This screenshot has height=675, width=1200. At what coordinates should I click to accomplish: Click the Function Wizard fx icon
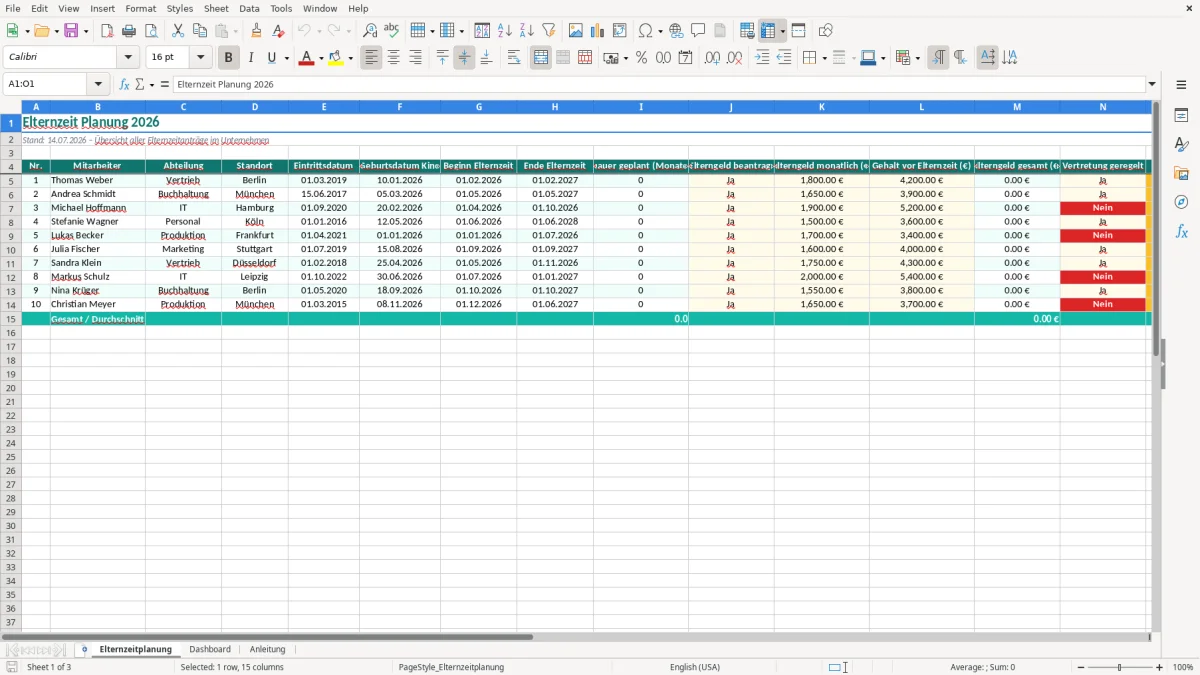(124, 85)
